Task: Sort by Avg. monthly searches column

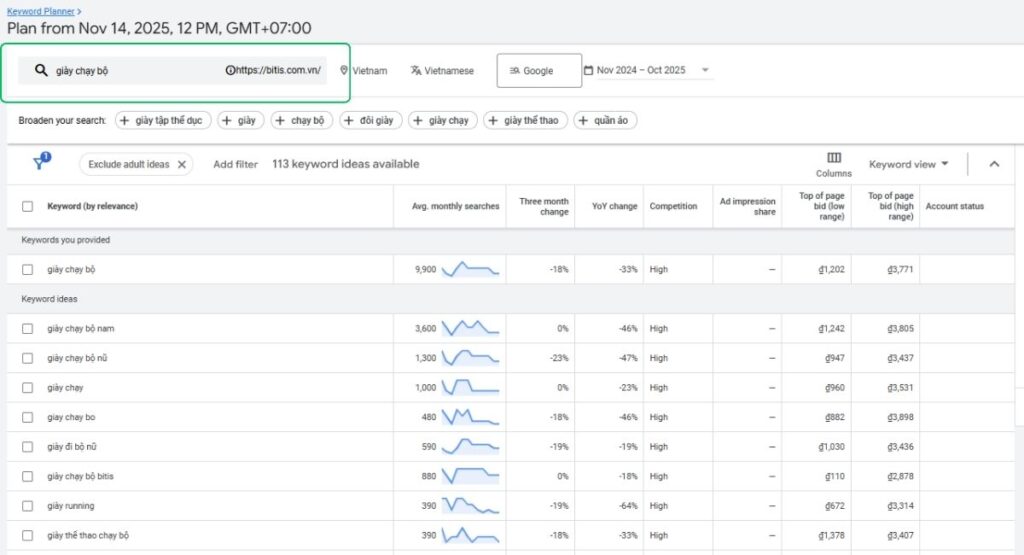Action: [x=455, y=207]
